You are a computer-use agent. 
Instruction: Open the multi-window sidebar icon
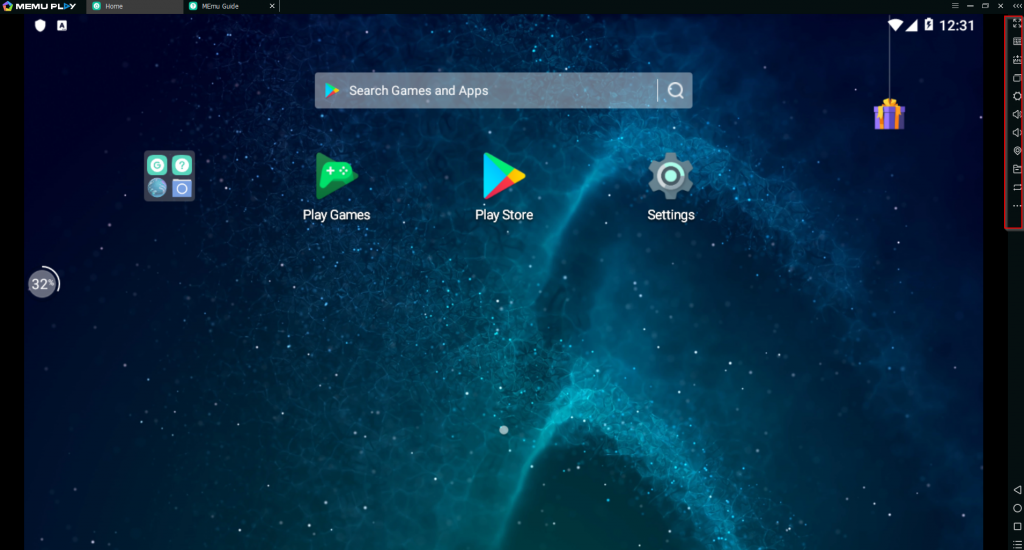tap(1017, 78)
